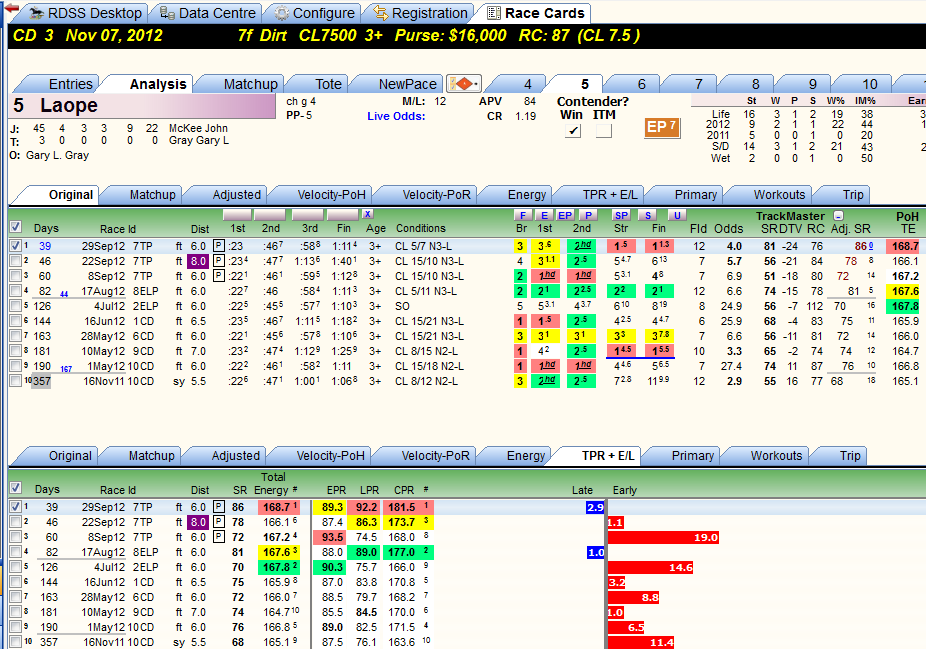
Task: Click P icon in upper 22Sep12 row
Action: point(219,261)
